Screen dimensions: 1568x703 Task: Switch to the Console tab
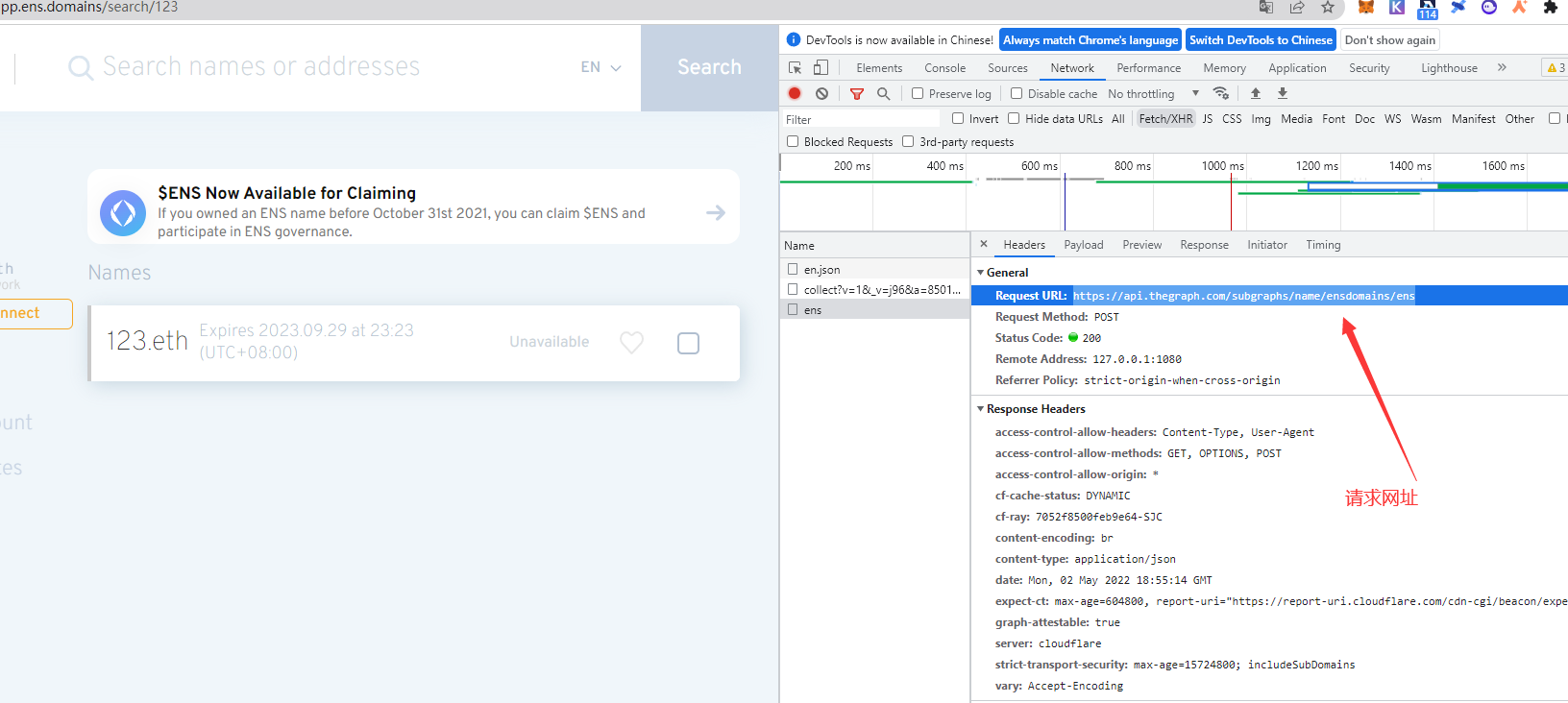tap(945, 68)
